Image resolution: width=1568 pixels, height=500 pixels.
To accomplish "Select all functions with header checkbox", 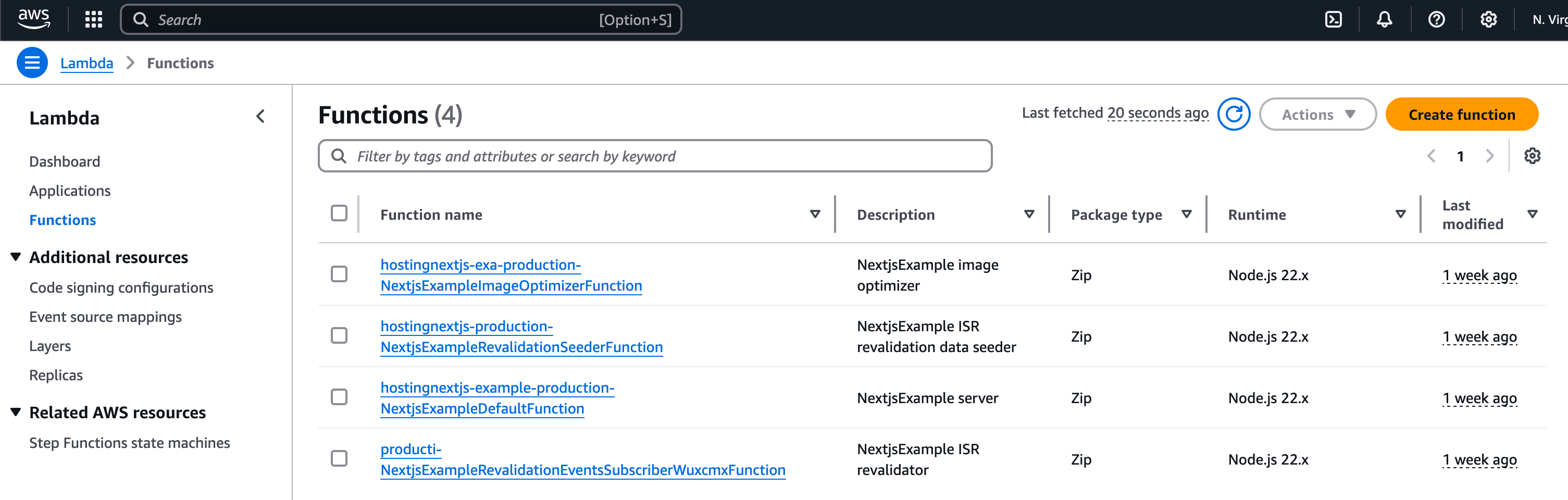I will coord(339,214).
